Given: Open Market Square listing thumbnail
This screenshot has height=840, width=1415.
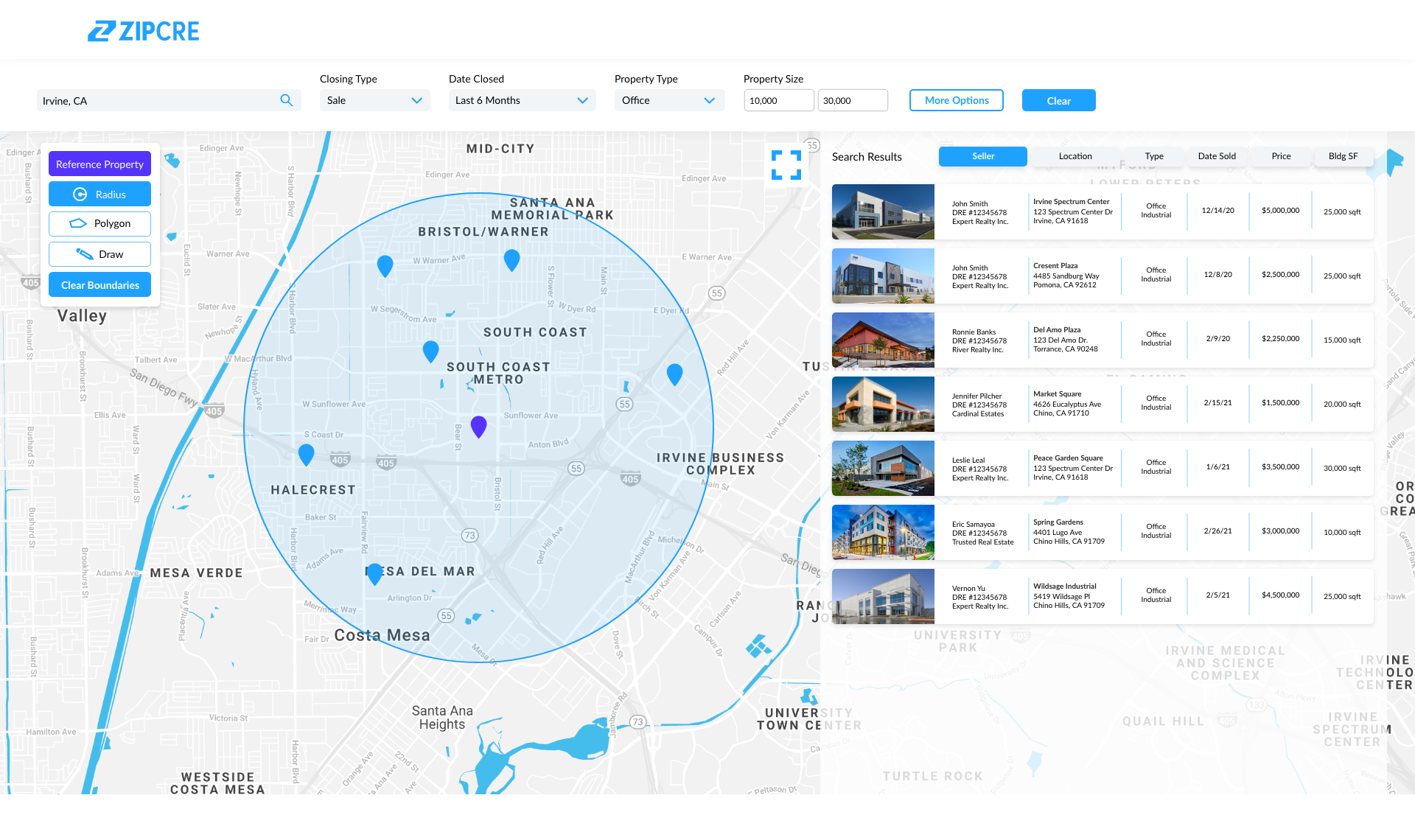Looking at the screenshot, I should (x=883, y=404).
